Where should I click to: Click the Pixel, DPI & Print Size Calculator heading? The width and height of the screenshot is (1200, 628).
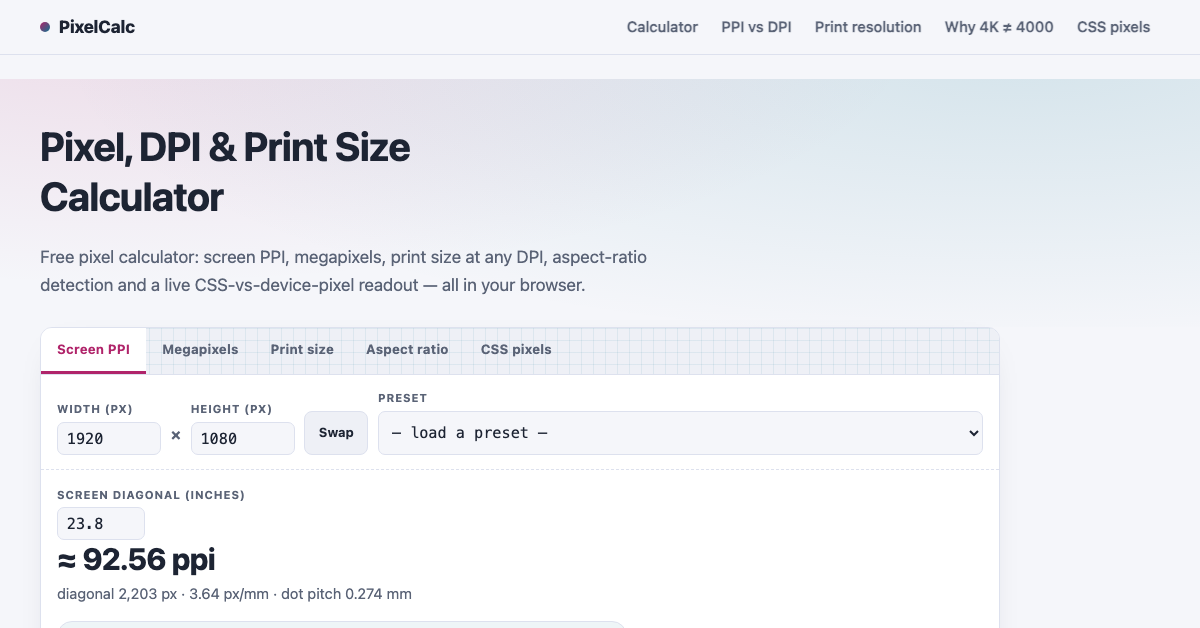pos(225,172)
